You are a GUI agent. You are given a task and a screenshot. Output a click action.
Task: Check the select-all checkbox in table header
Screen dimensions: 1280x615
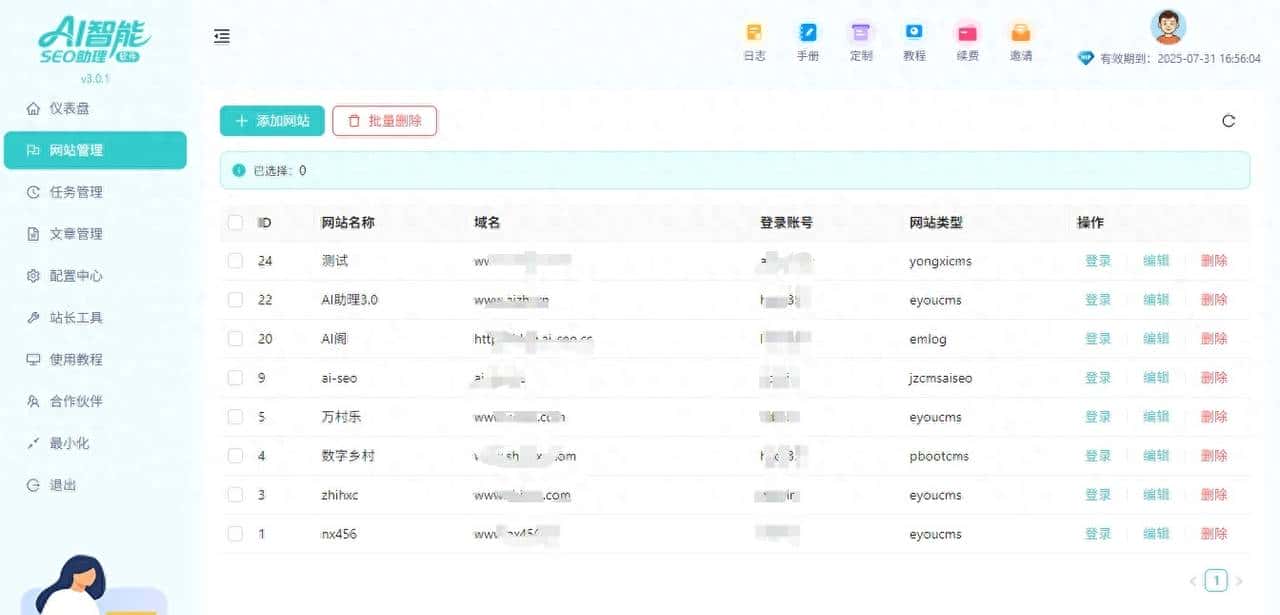pyautogui.click(x=235, y=222)
